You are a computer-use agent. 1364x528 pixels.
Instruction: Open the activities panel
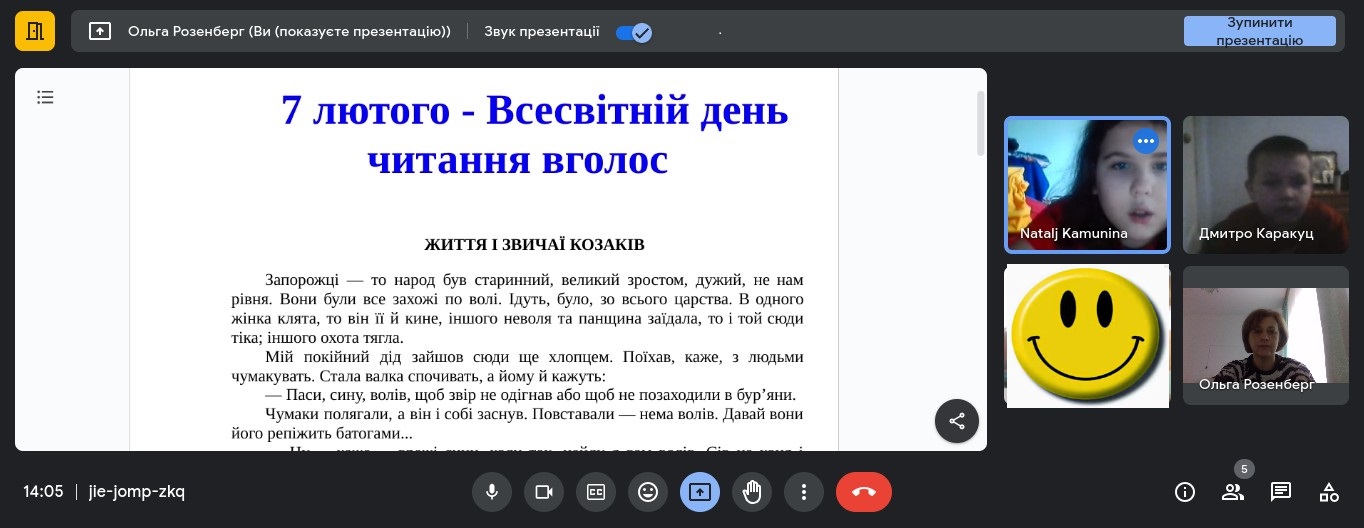coord(1329,492)
